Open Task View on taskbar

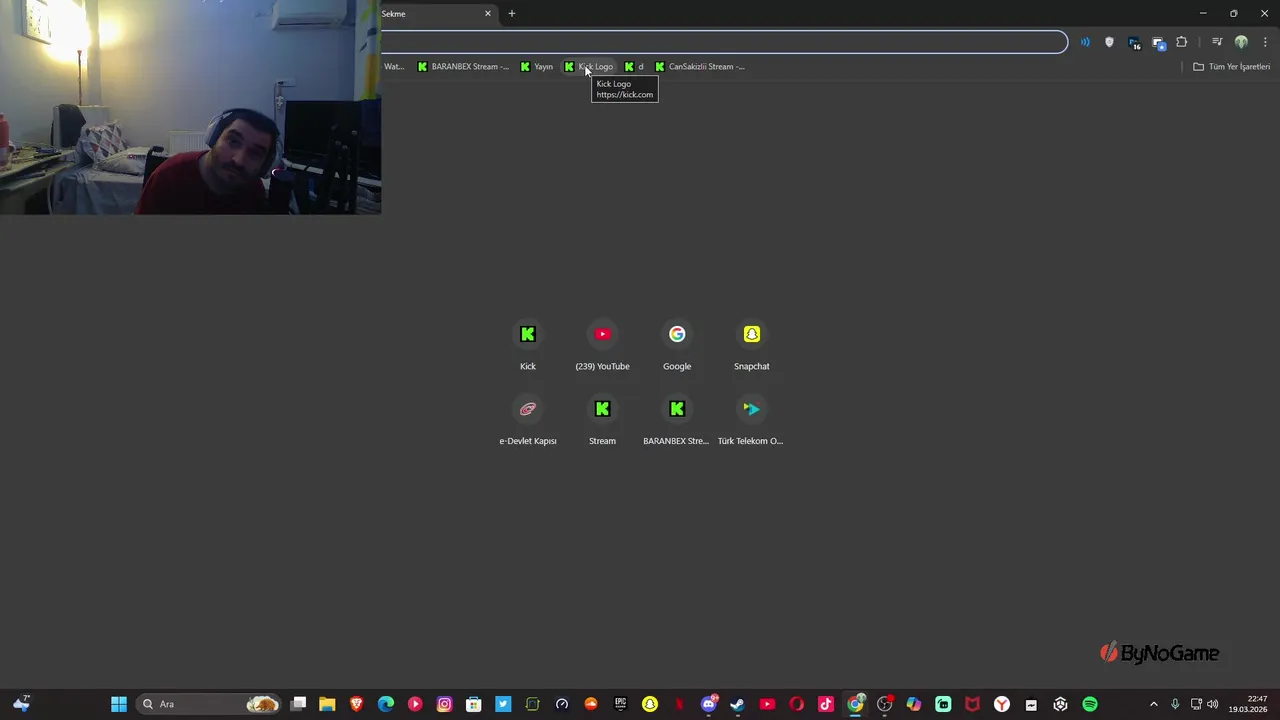tap(298, 704)
